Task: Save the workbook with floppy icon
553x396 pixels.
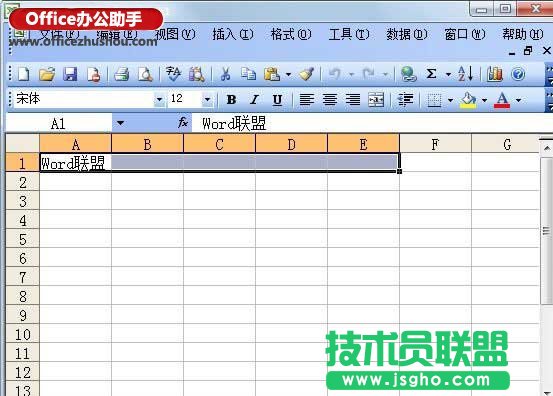Action: pos(70,74)
